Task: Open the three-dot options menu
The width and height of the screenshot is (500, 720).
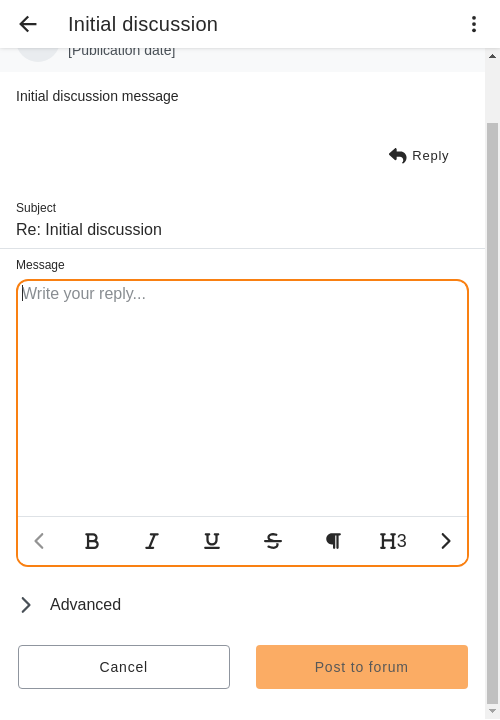Action: point(474,24)
